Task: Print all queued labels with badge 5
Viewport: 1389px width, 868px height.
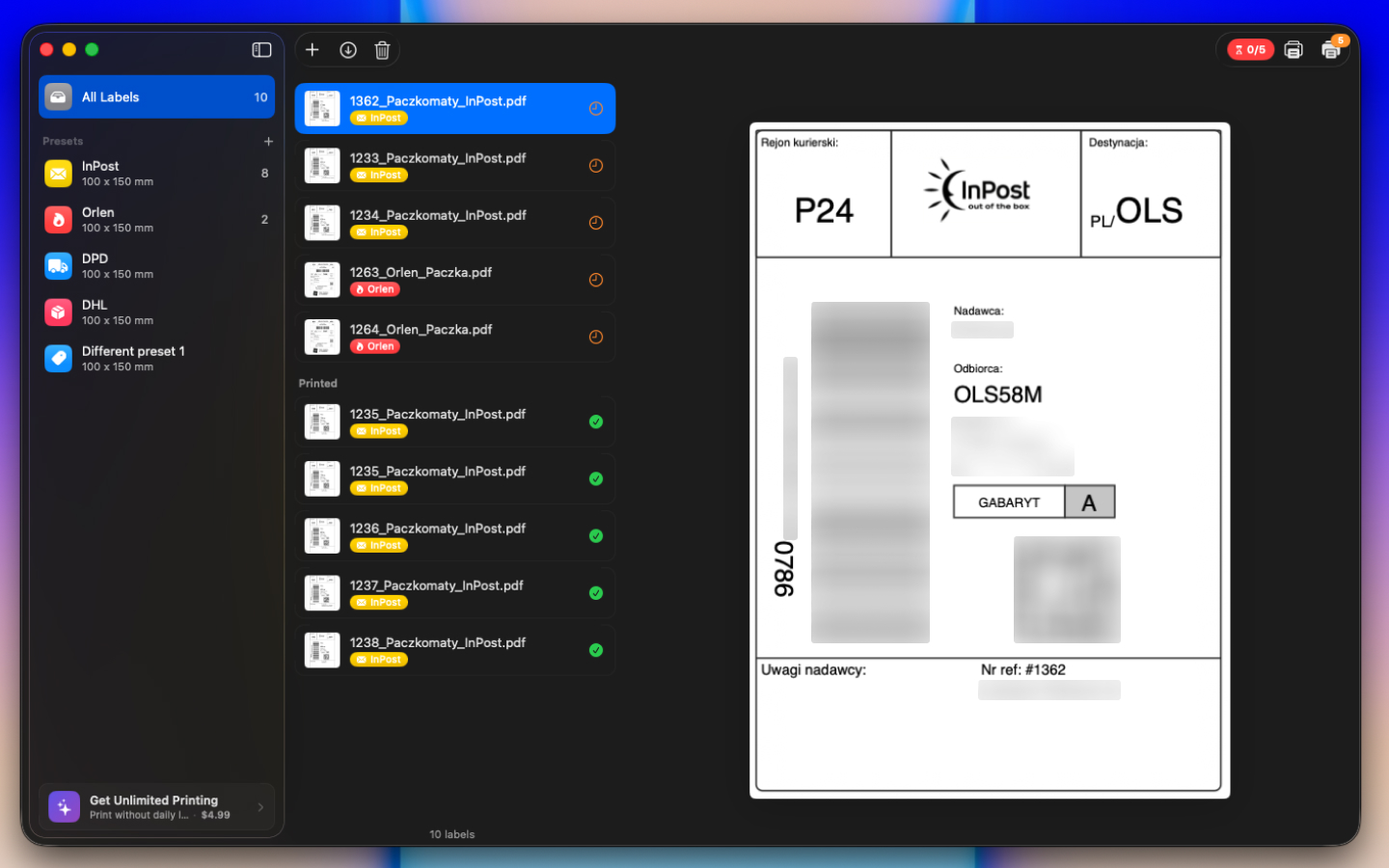Action: pyautogui.click(x=1331, y=49)
